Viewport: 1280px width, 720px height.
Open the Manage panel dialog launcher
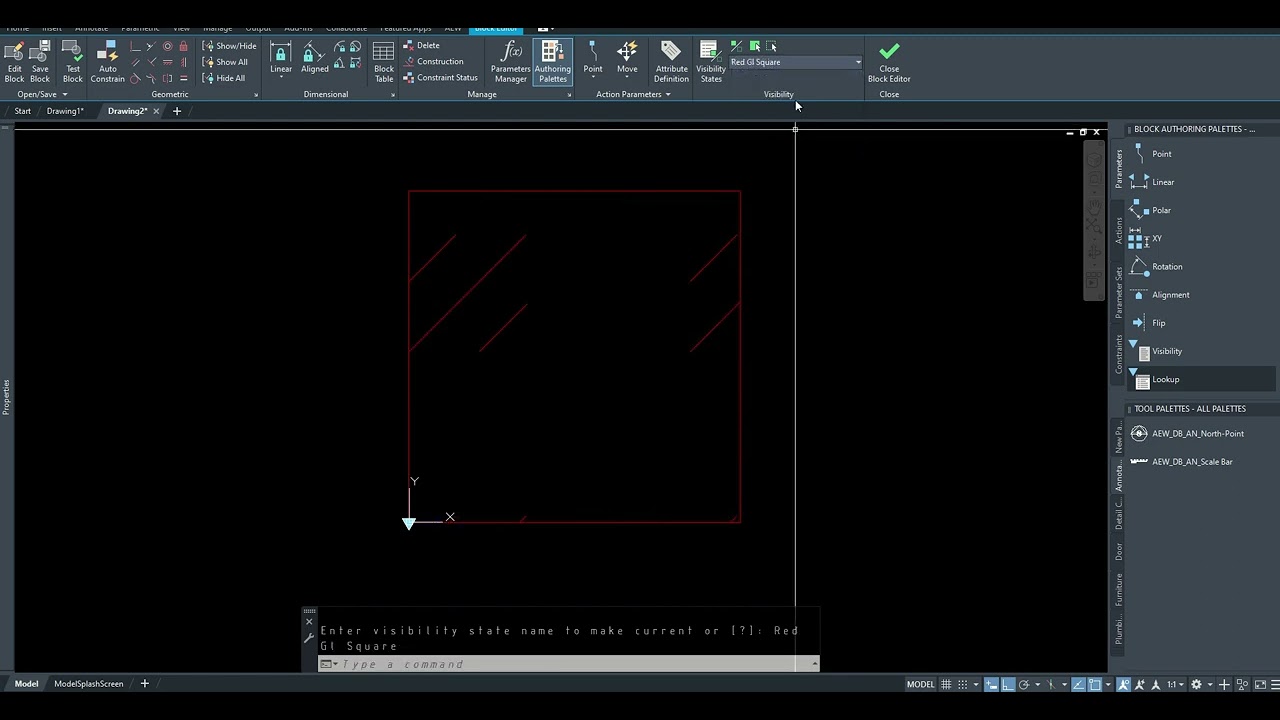coord(570,95)
